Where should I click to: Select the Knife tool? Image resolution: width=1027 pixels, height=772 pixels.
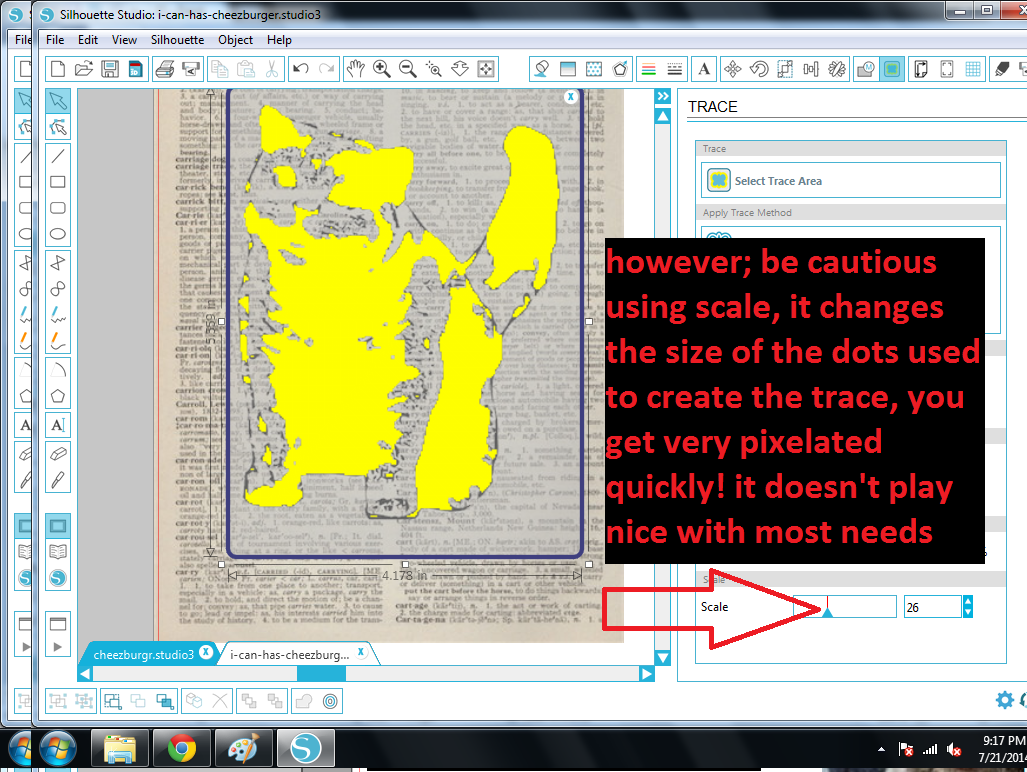58,481
